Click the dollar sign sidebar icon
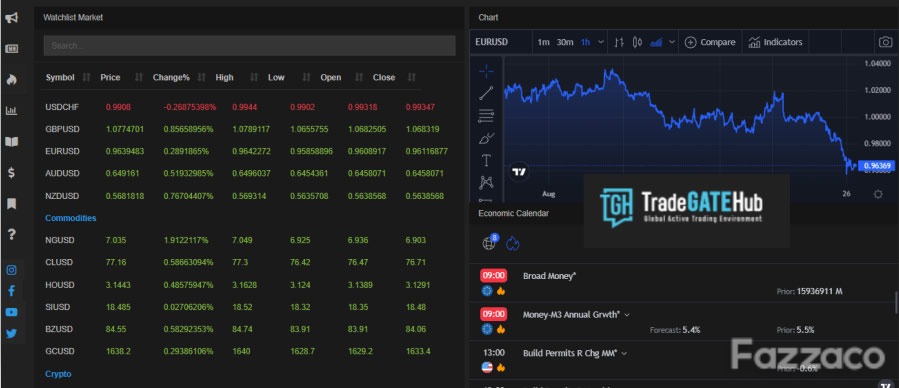The width and height of the screenshot is (899, 388). 11,173
